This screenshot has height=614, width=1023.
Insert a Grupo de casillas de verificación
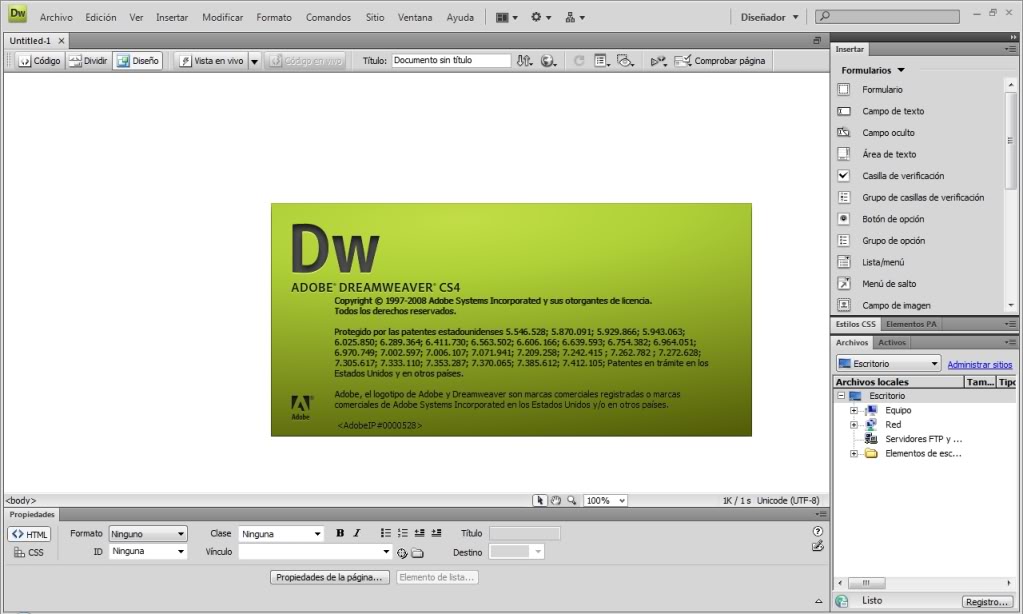tap(921, 197)
